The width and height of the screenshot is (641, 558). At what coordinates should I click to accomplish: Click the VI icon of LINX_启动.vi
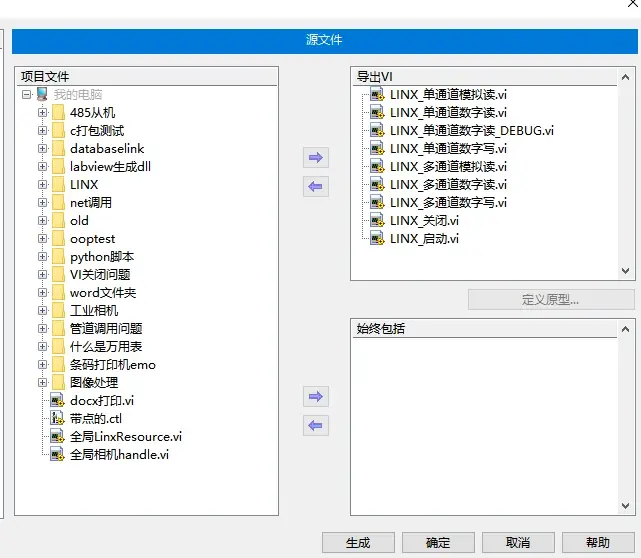coord(377,238)
